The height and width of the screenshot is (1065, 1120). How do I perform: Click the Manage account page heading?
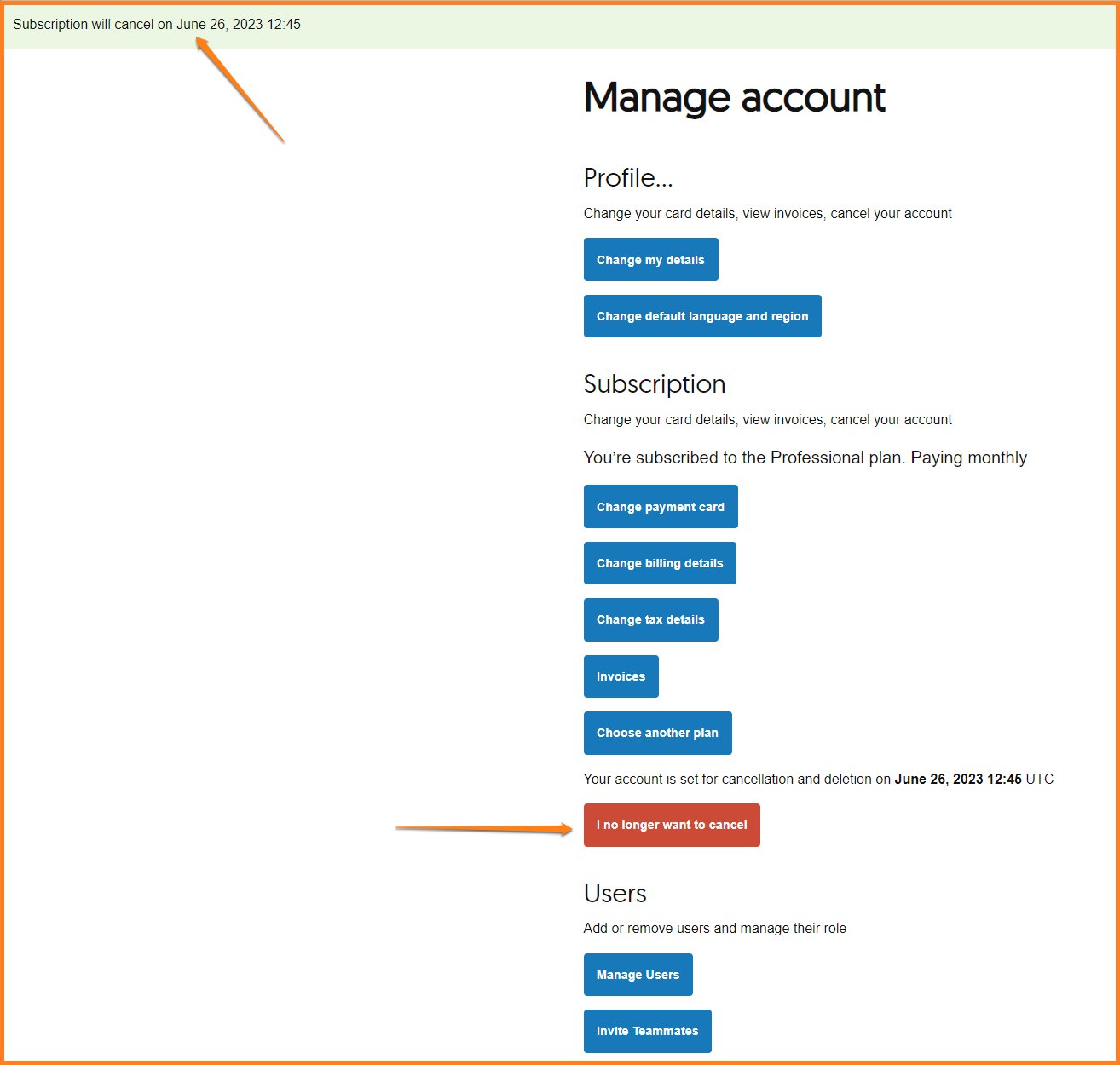tap(734, 97)
